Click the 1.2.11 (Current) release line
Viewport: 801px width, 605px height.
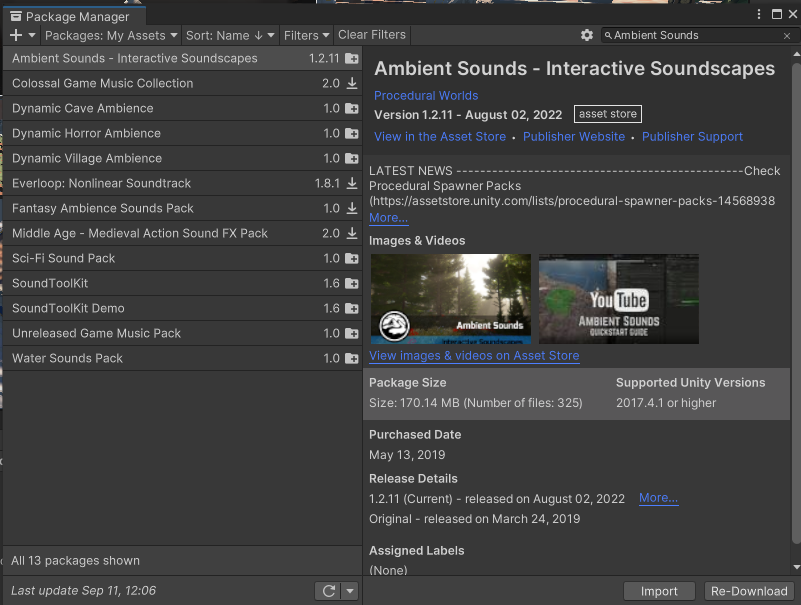click(x=497, y=499)
